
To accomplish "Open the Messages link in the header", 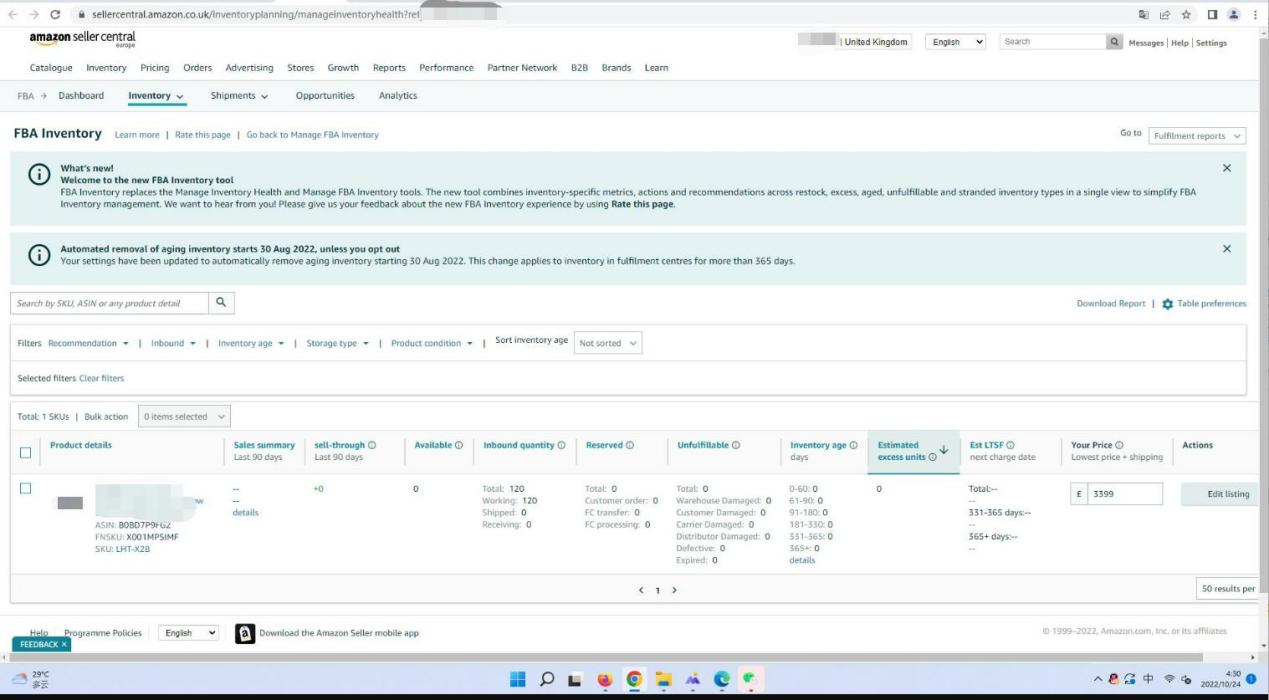I will coord(1147,43).
